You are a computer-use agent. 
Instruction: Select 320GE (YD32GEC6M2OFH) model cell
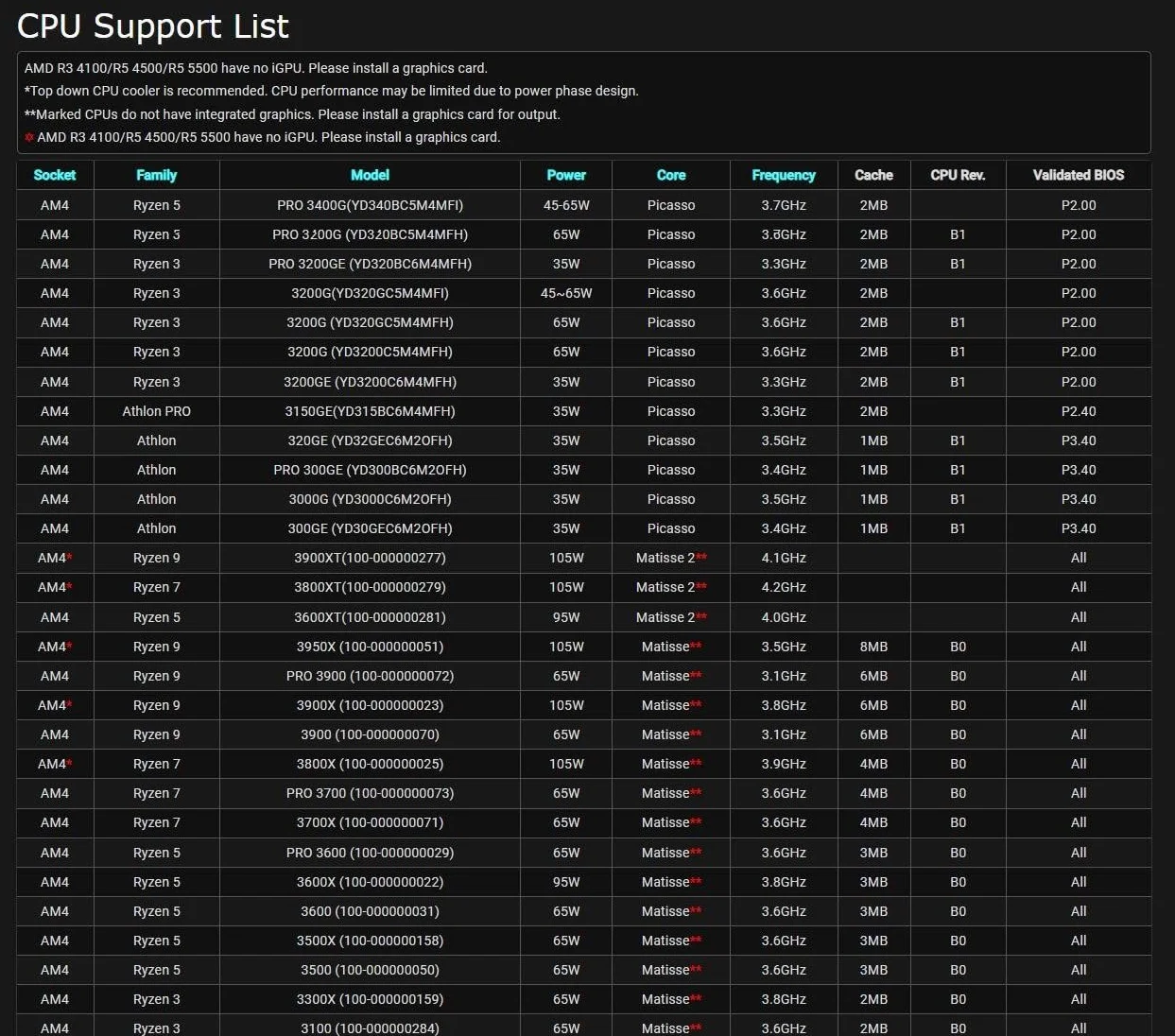coord(370,440)
